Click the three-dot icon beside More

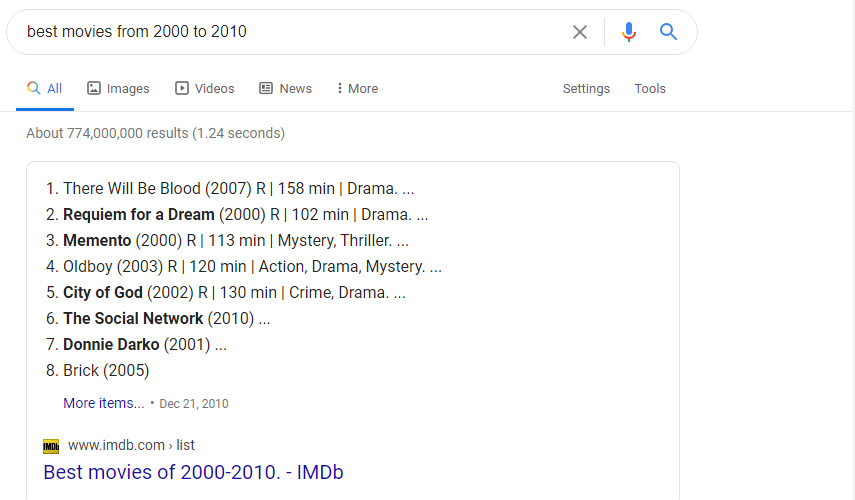[340, 88]
